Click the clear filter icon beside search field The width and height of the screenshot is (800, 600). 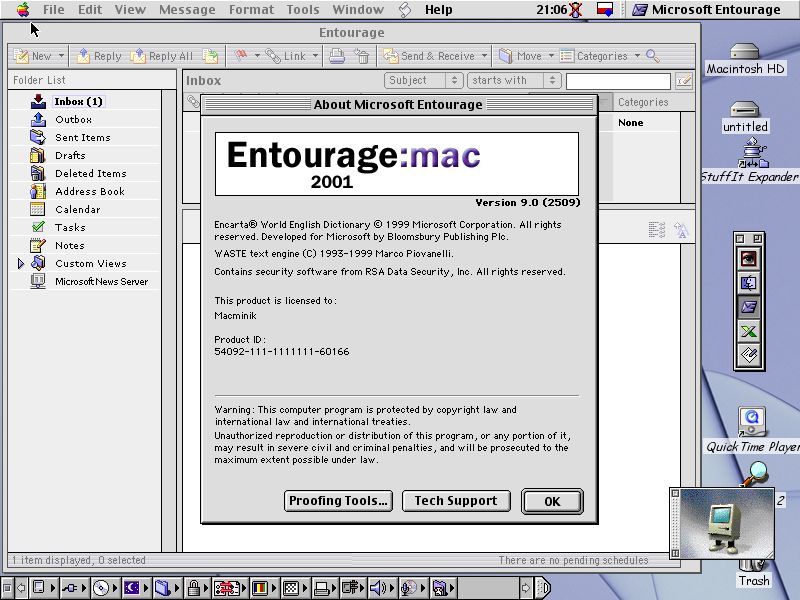[x=684, y=81]
